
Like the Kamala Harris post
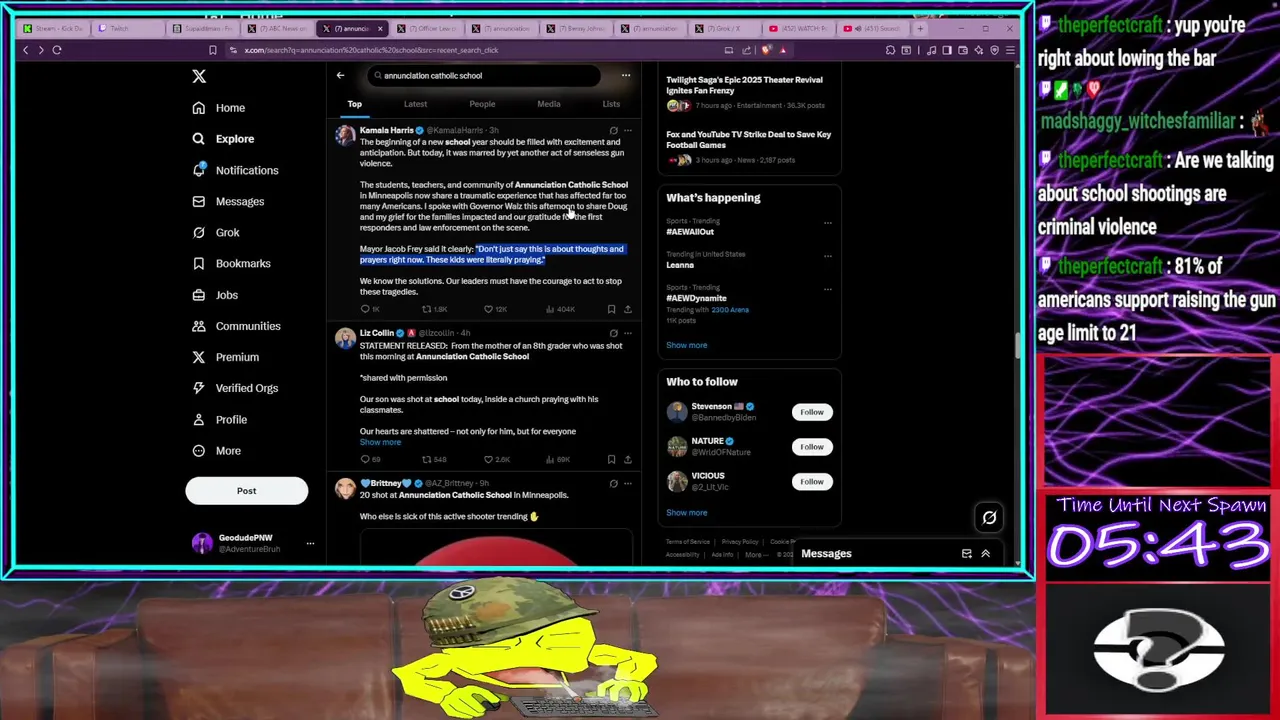(x=495, y=309)
